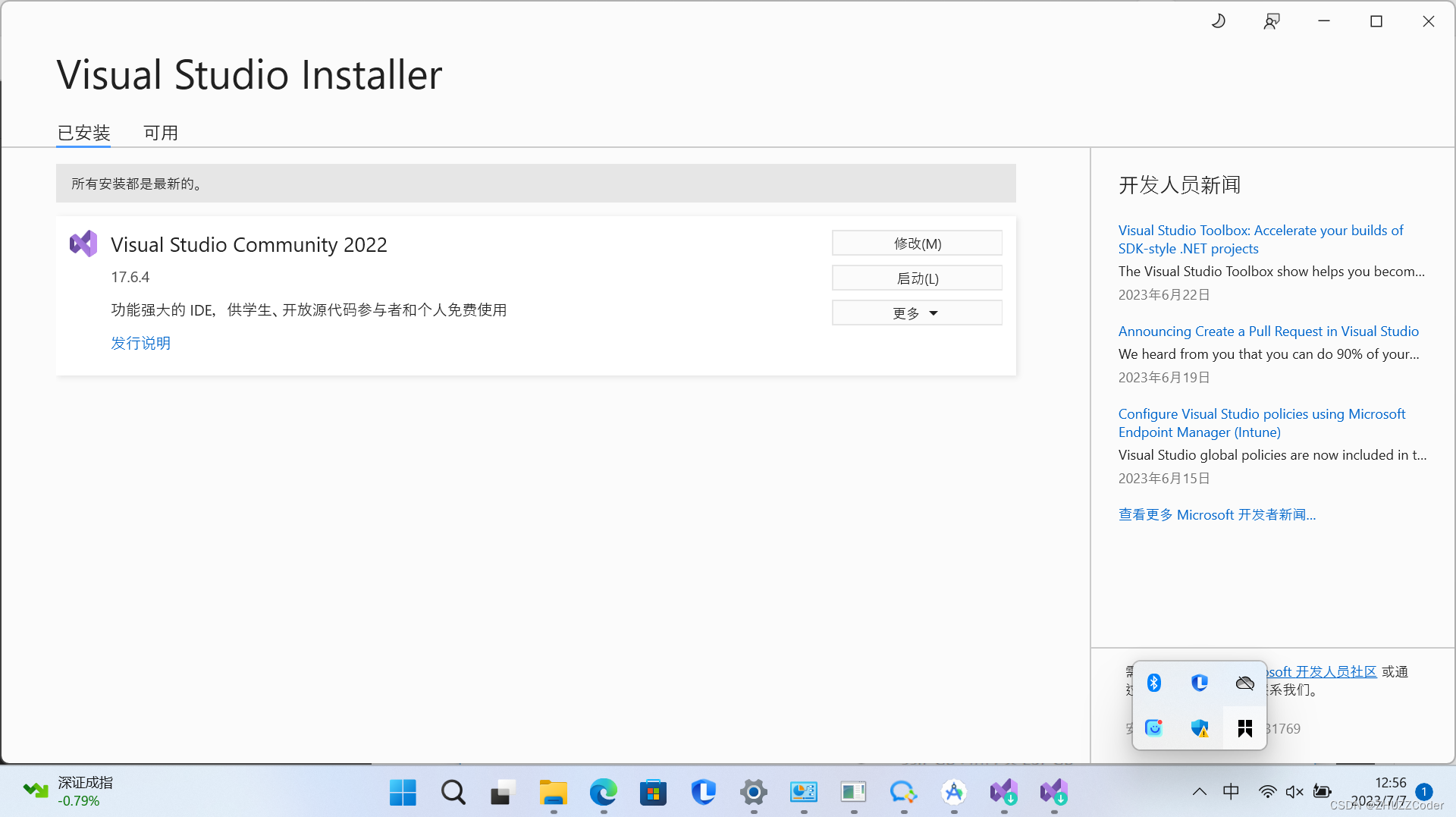Switch to the 已安装 tab
This screenshot has width=1456, height=817.
click(83, 133)
